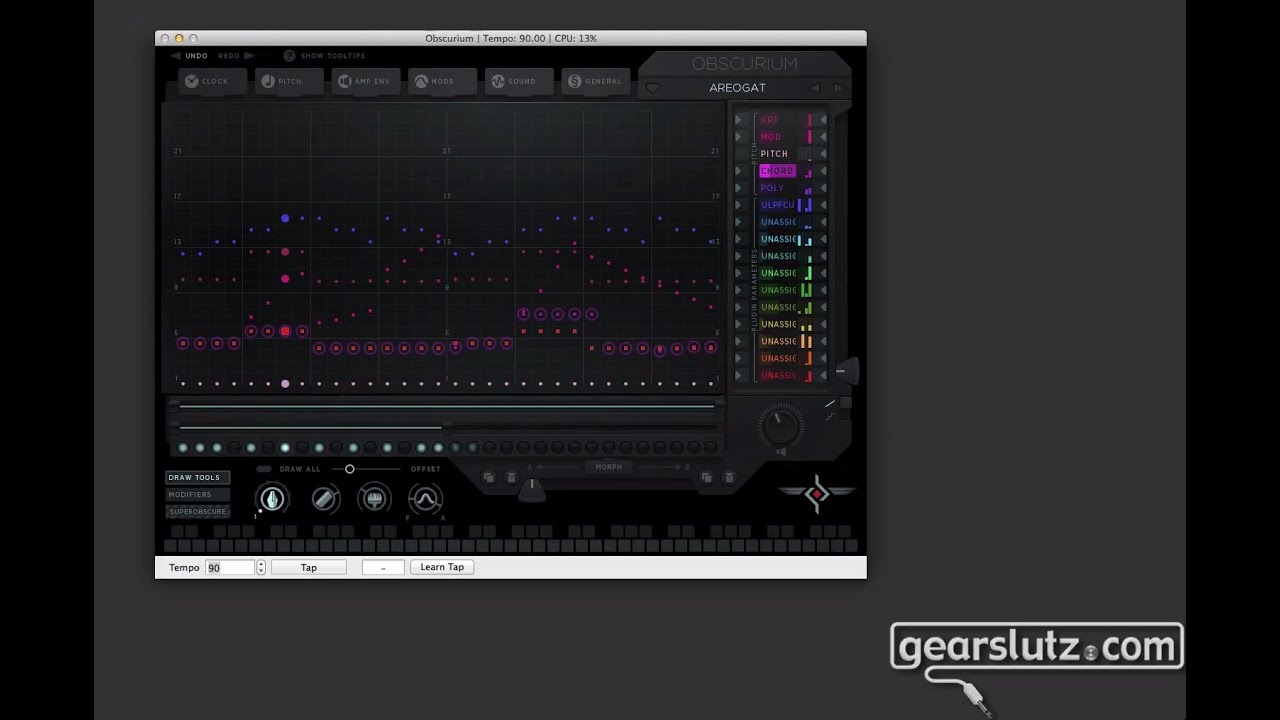The height and width of the screenshot is (720, 1280).
Task: Click the paste icon for morph slot B
Action: (728, 478)
